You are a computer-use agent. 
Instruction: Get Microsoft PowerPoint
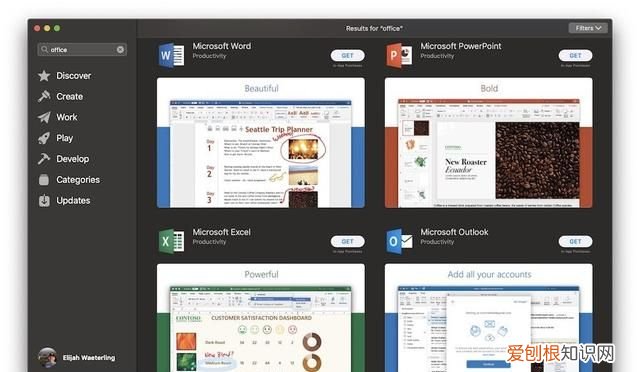[575, 56]
